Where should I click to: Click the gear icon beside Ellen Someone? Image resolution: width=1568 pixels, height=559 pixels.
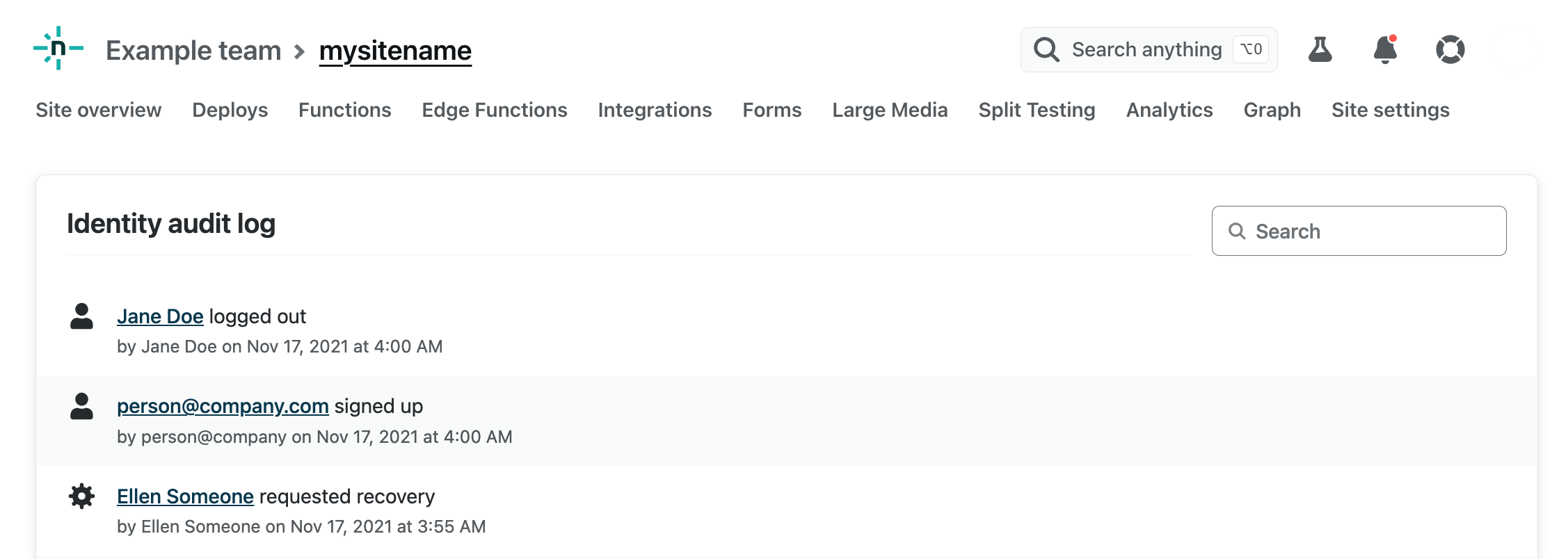81,496
